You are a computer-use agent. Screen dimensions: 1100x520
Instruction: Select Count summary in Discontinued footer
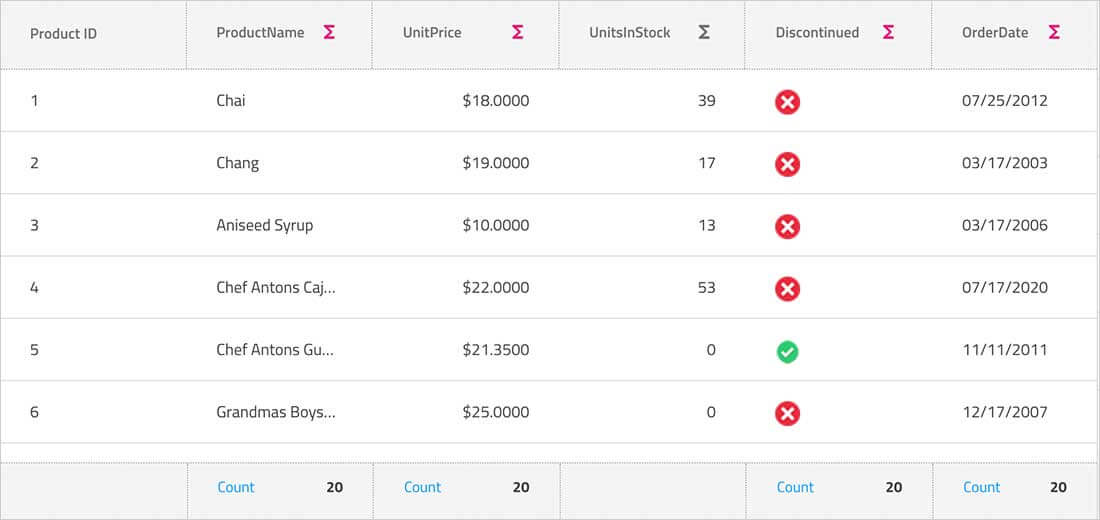click(x=795, y=487)
